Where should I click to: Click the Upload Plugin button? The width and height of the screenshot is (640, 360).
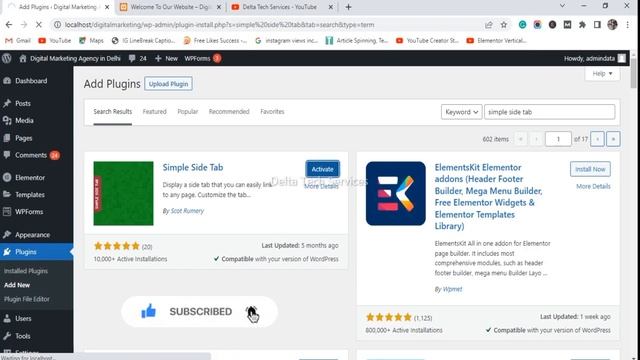tap(168, 84)
